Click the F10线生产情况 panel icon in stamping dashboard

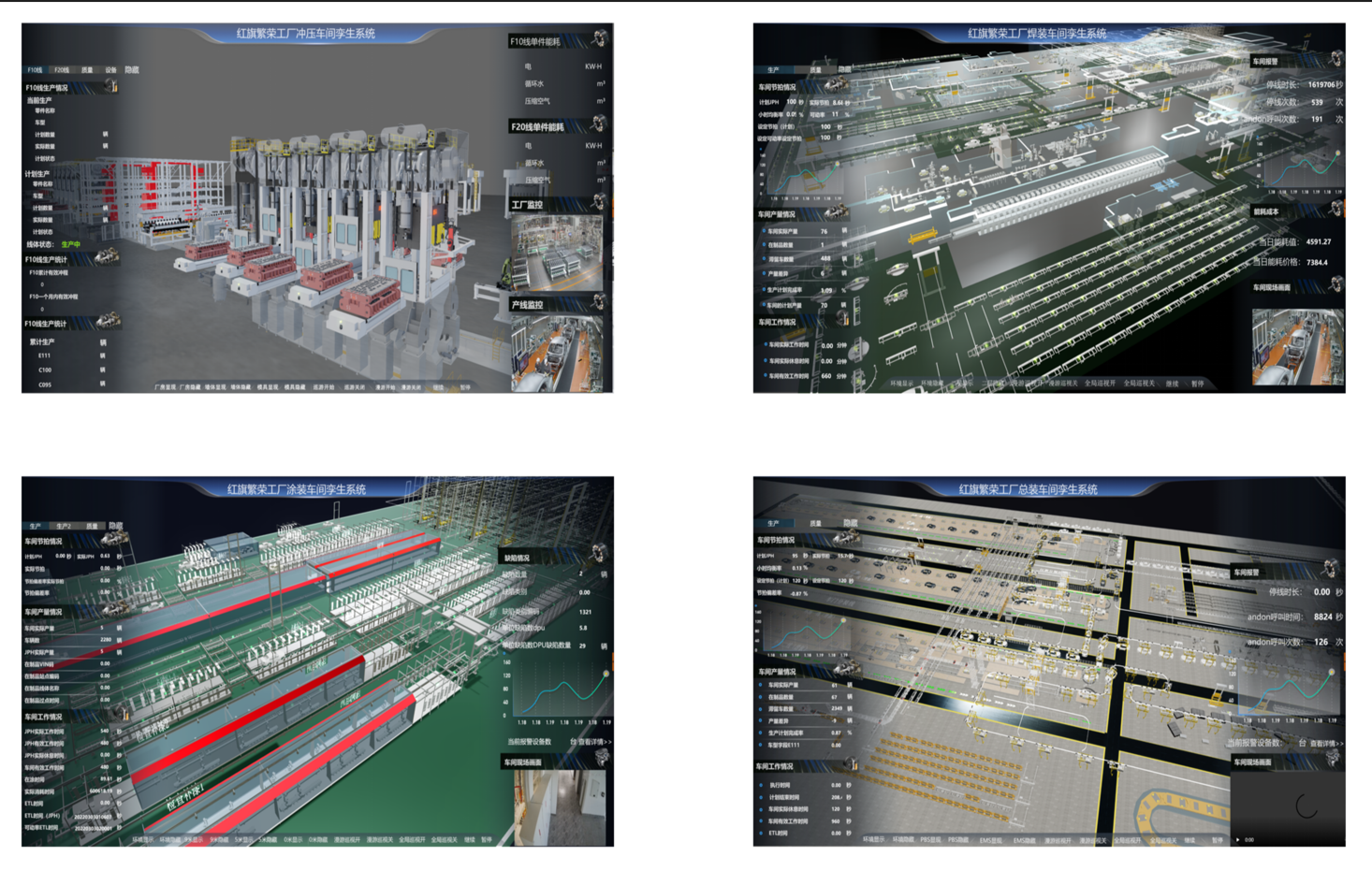[x=110, y=86]
